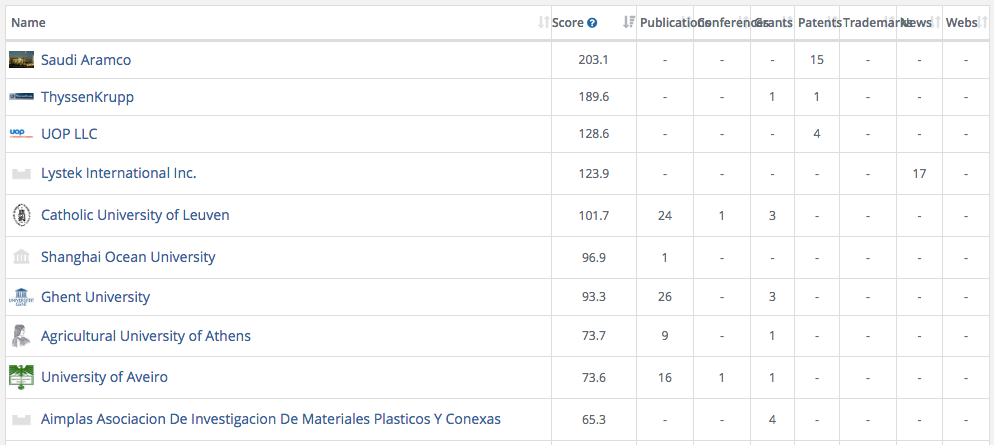Click Leuven publications value 24
The height and width of the screenshot is (445, 994).
(664, 215)
